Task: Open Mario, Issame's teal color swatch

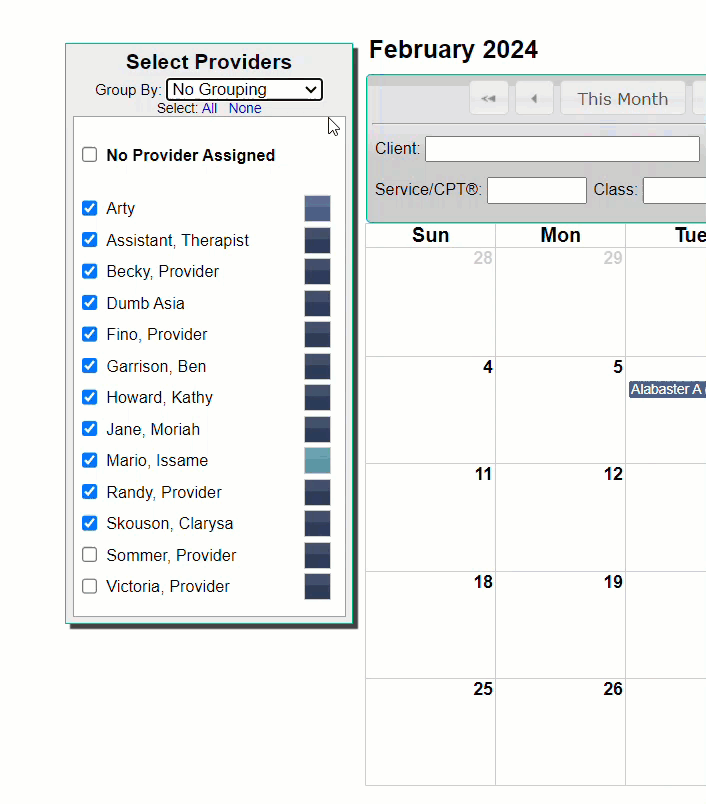Action: 317,460
